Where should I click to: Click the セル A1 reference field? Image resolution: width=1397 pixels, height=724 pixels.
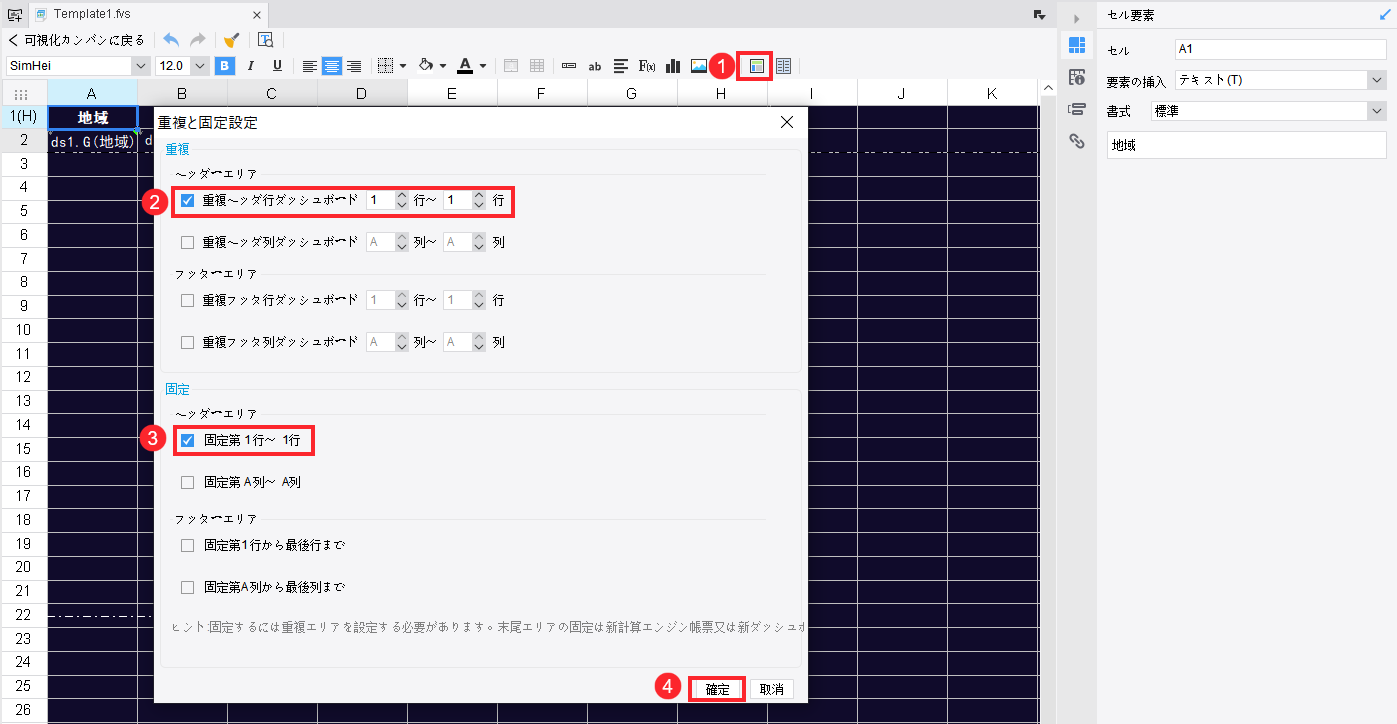point(1280,49)
